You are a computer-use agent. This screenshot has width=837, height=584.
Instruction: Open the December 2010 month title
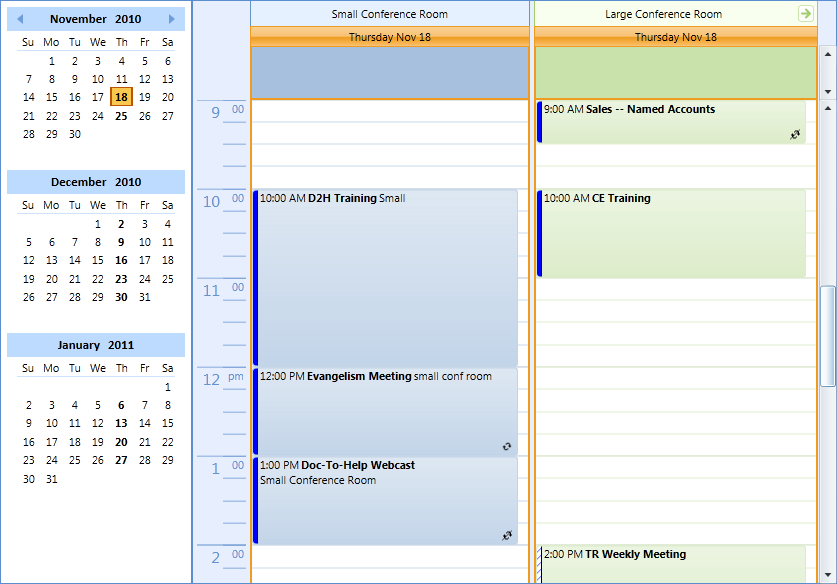[x=96, y=182]
